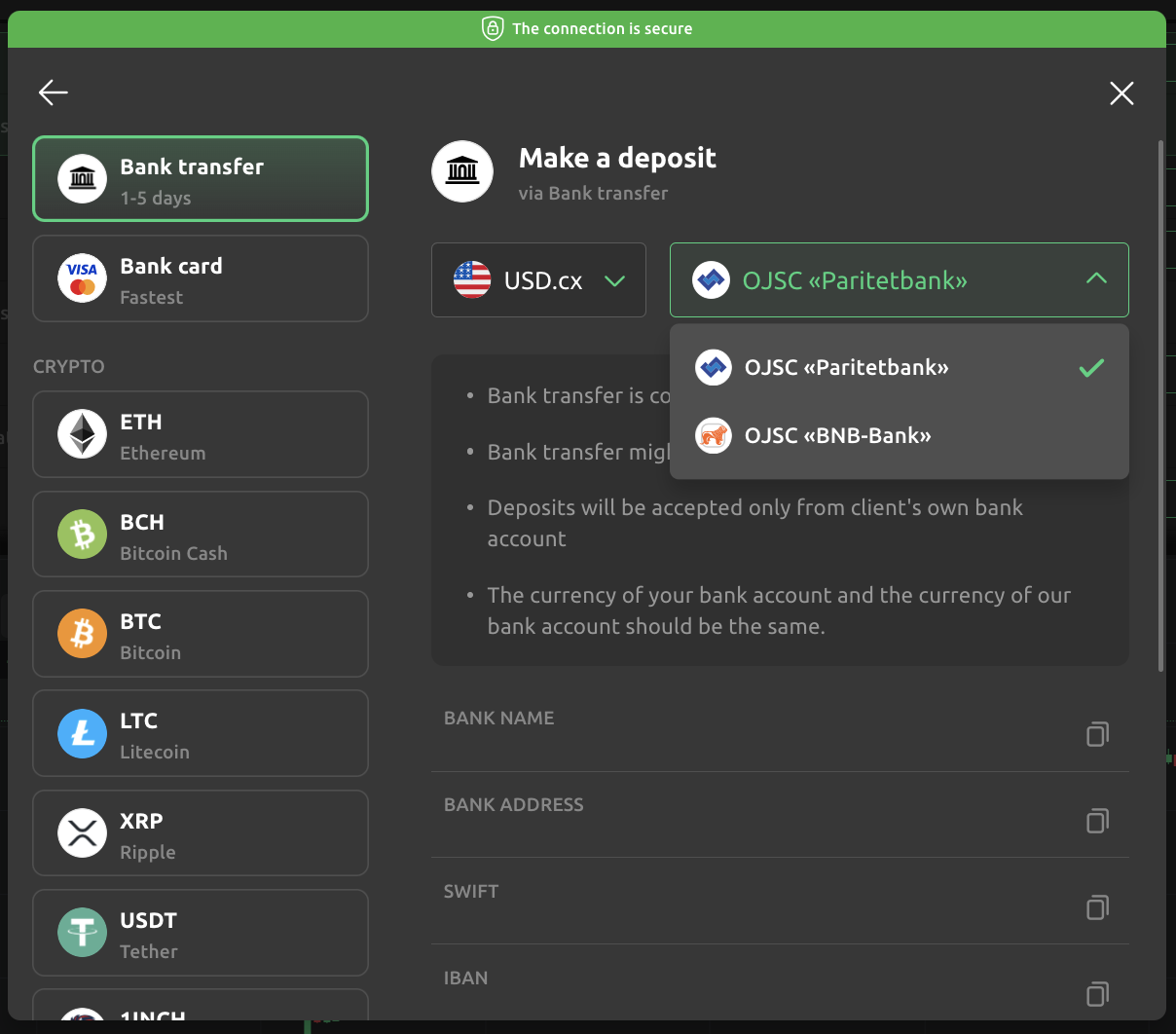Screen dimensions: 1176x1034
Task: Select the Bitcoin BTC icon
Action: pos(82,633)
